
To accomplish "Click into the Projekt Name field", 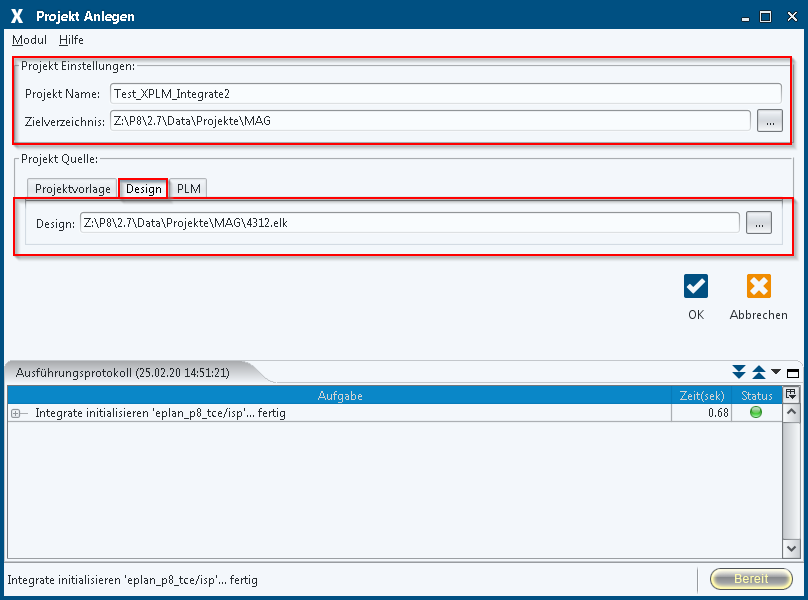I will point(445,93).
